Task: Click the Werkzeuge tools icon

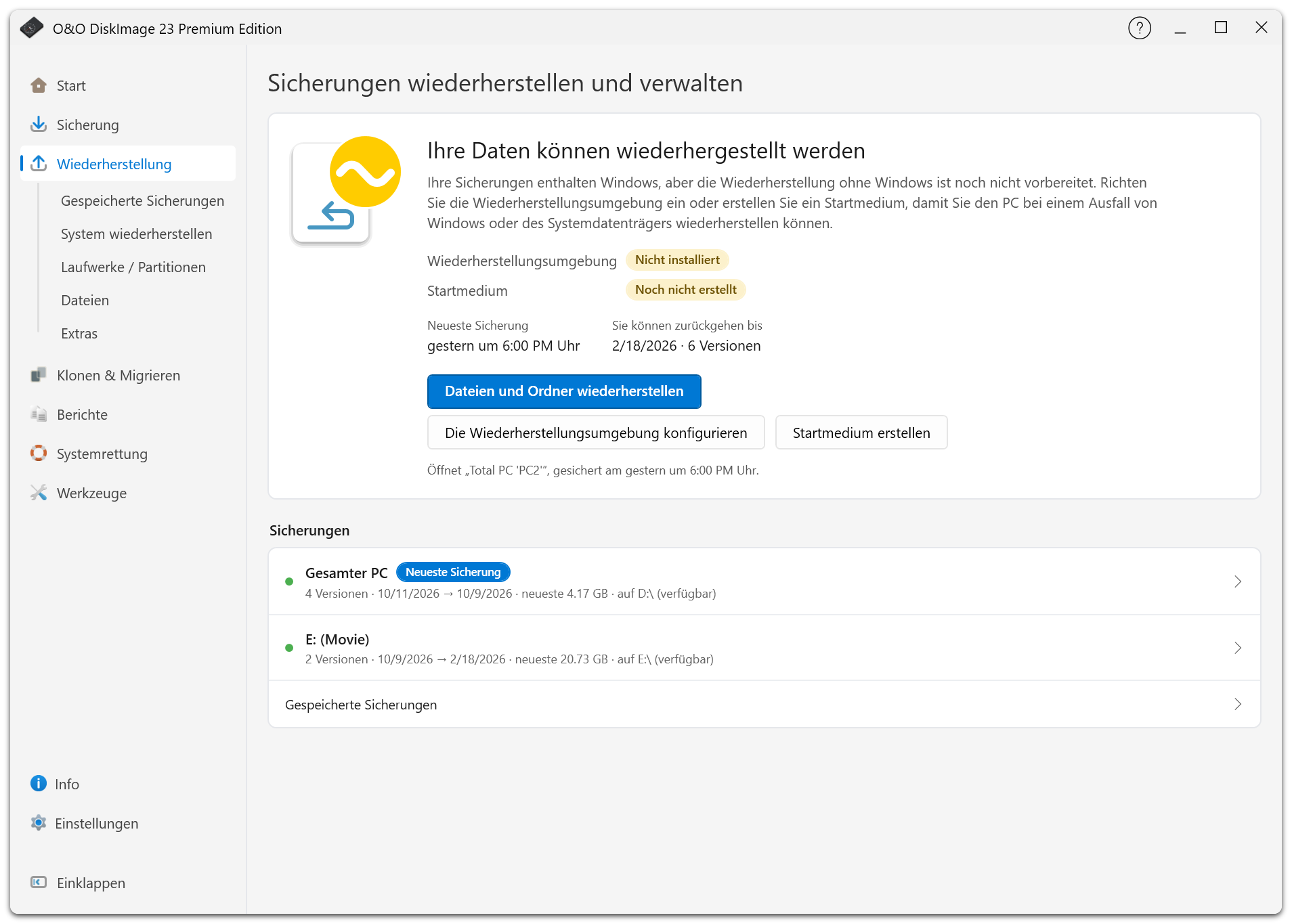Action: coord(39,493)
